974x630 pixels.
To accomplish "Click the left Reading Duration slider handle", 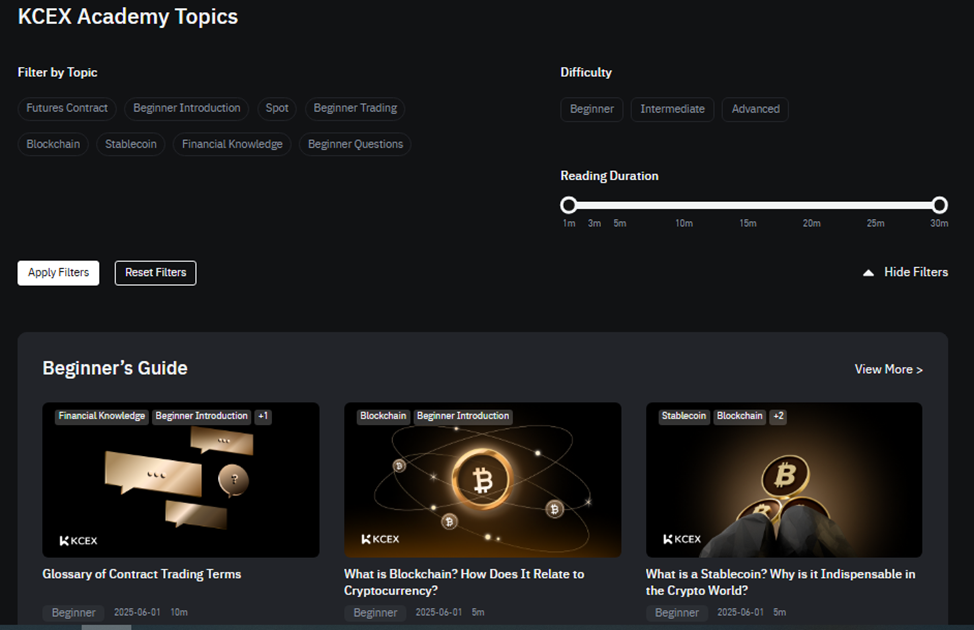I will 568,205.
